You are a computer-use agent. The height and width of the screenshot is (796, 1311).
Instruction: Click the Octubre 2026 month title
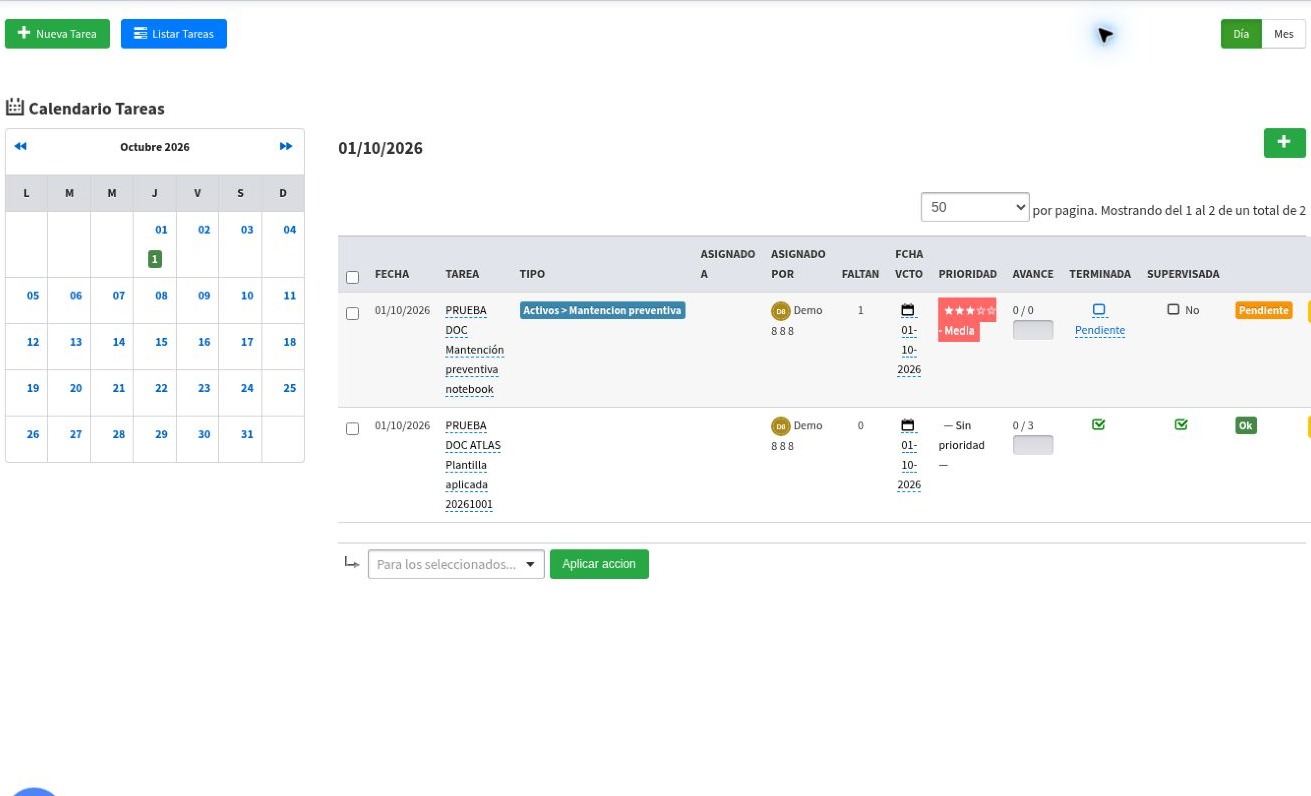155,147
